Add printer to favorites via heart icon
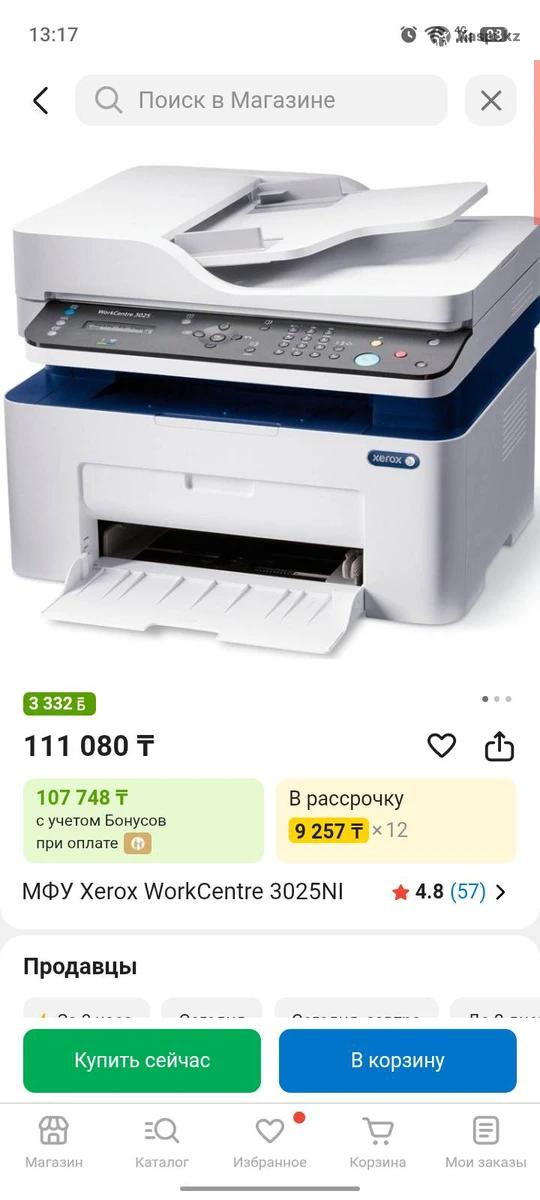 click(441, 745)
